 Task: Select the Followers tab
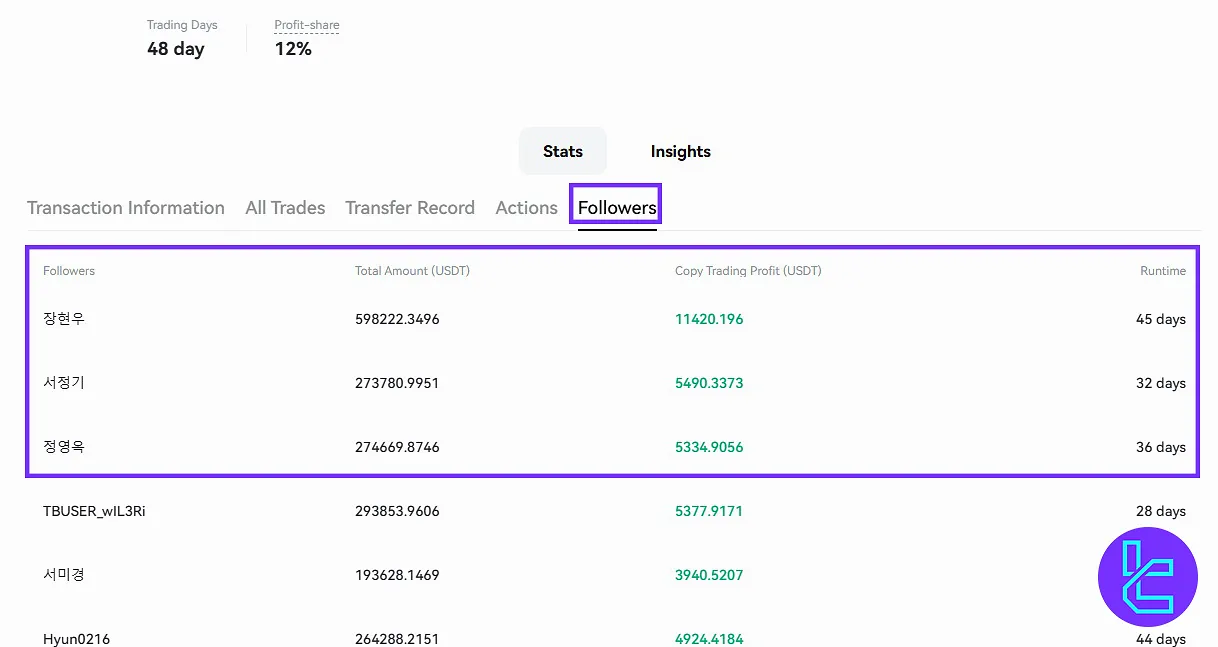point(617,208)
